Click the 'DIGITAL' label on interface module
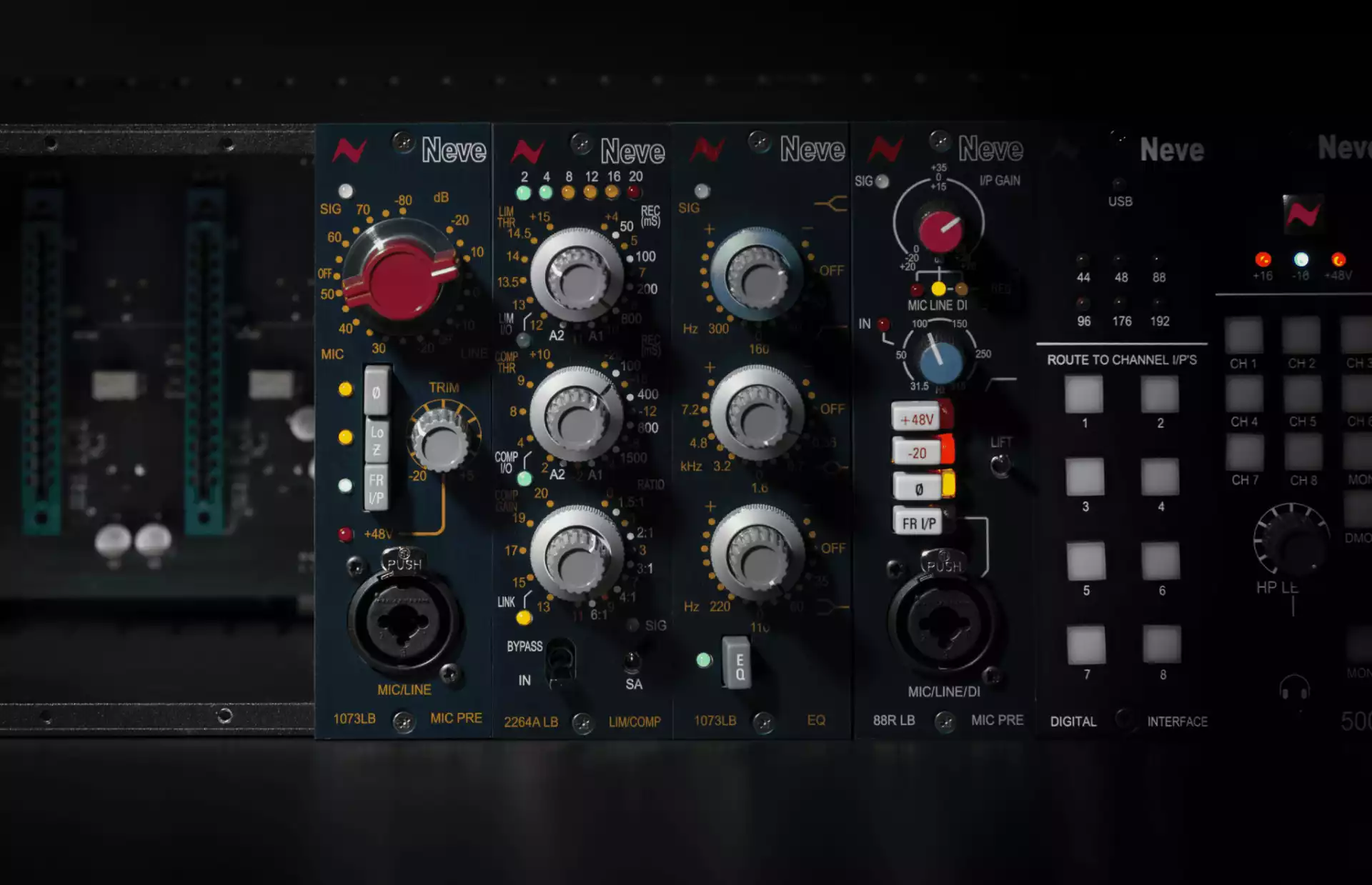 (1073, 721)
